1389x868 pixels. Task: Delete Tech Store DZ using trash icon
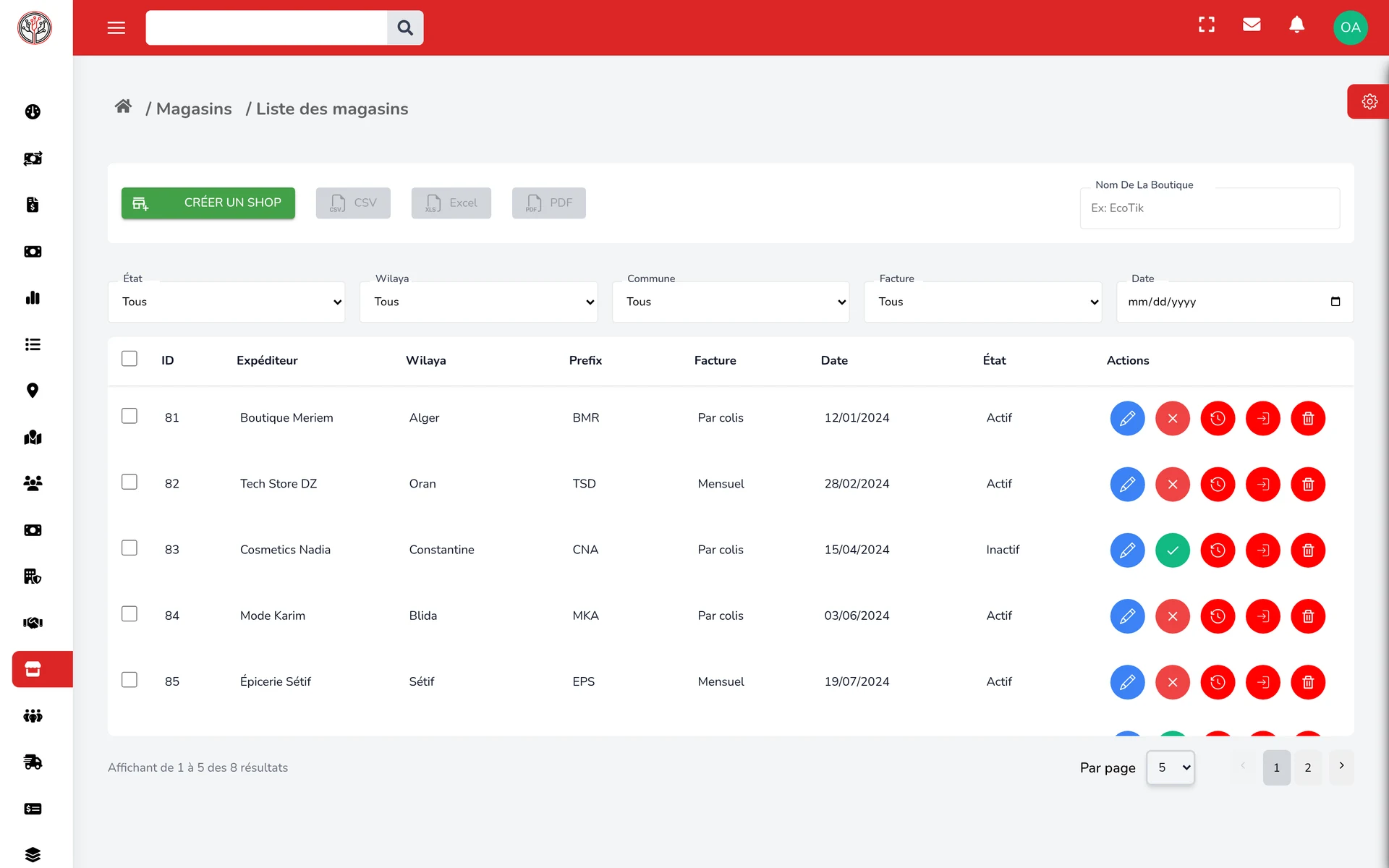pyautogui.click(x=1308, y=484)
